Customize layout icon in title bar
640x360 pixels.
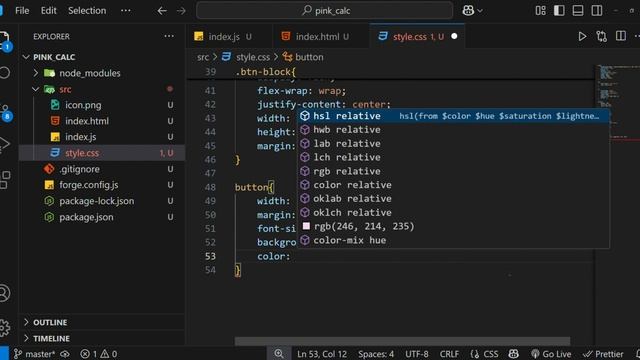540,11
